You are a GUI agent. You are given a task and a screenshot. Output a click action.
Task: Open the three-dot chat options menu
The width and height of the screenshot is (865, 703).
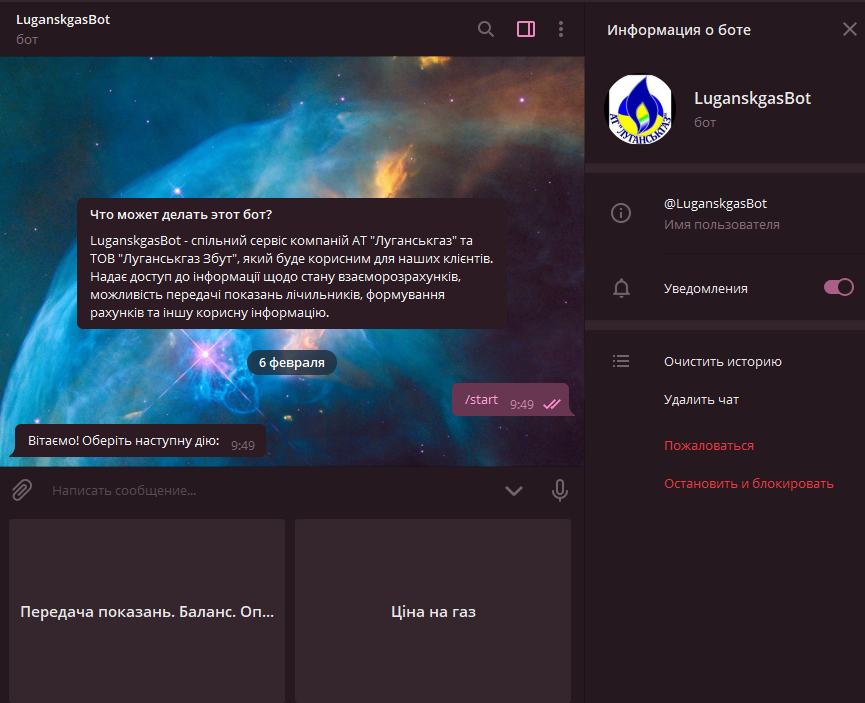(x=561, y=29)
